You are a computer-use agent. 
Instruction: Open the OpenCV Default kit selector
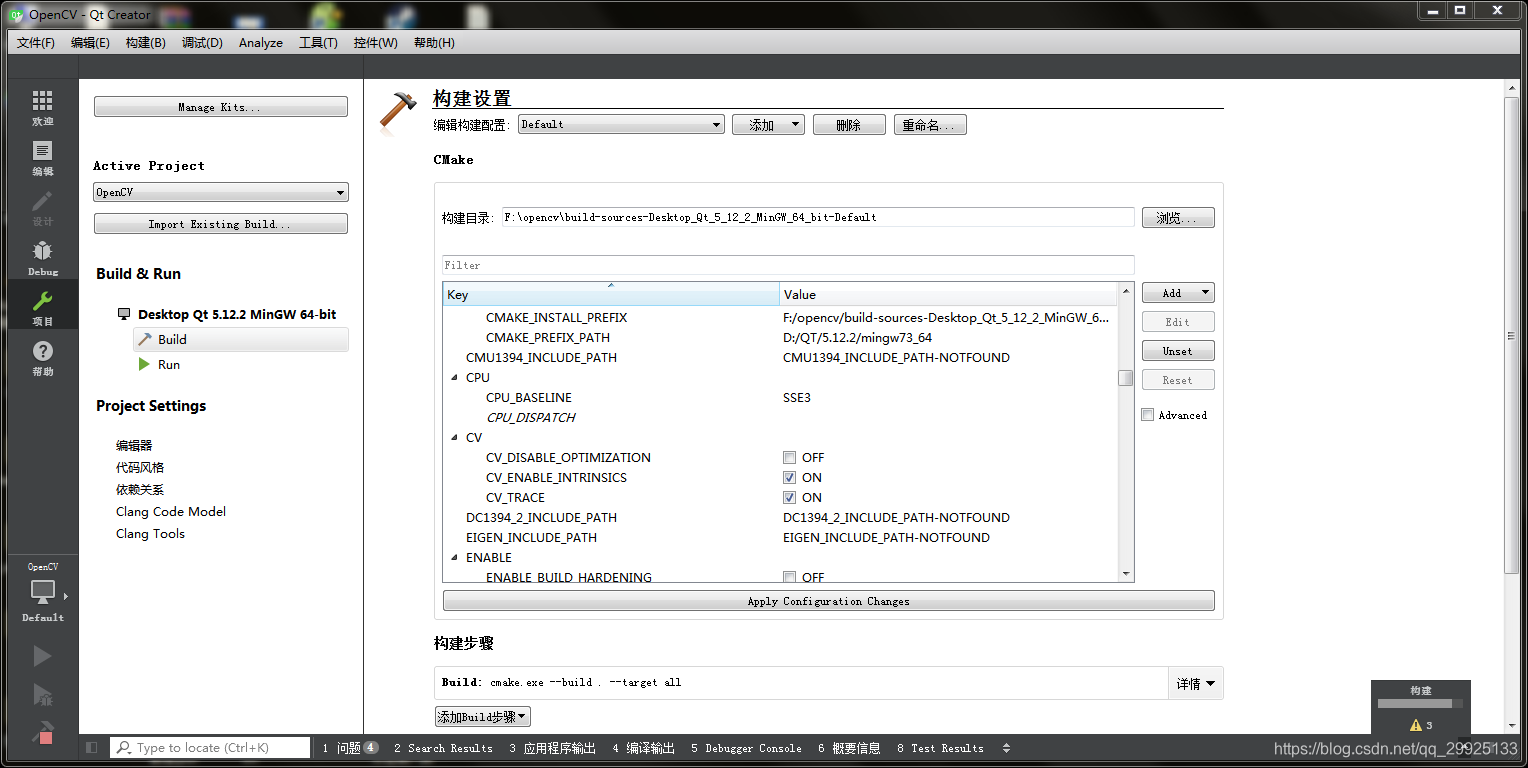[x=42, y=593]
